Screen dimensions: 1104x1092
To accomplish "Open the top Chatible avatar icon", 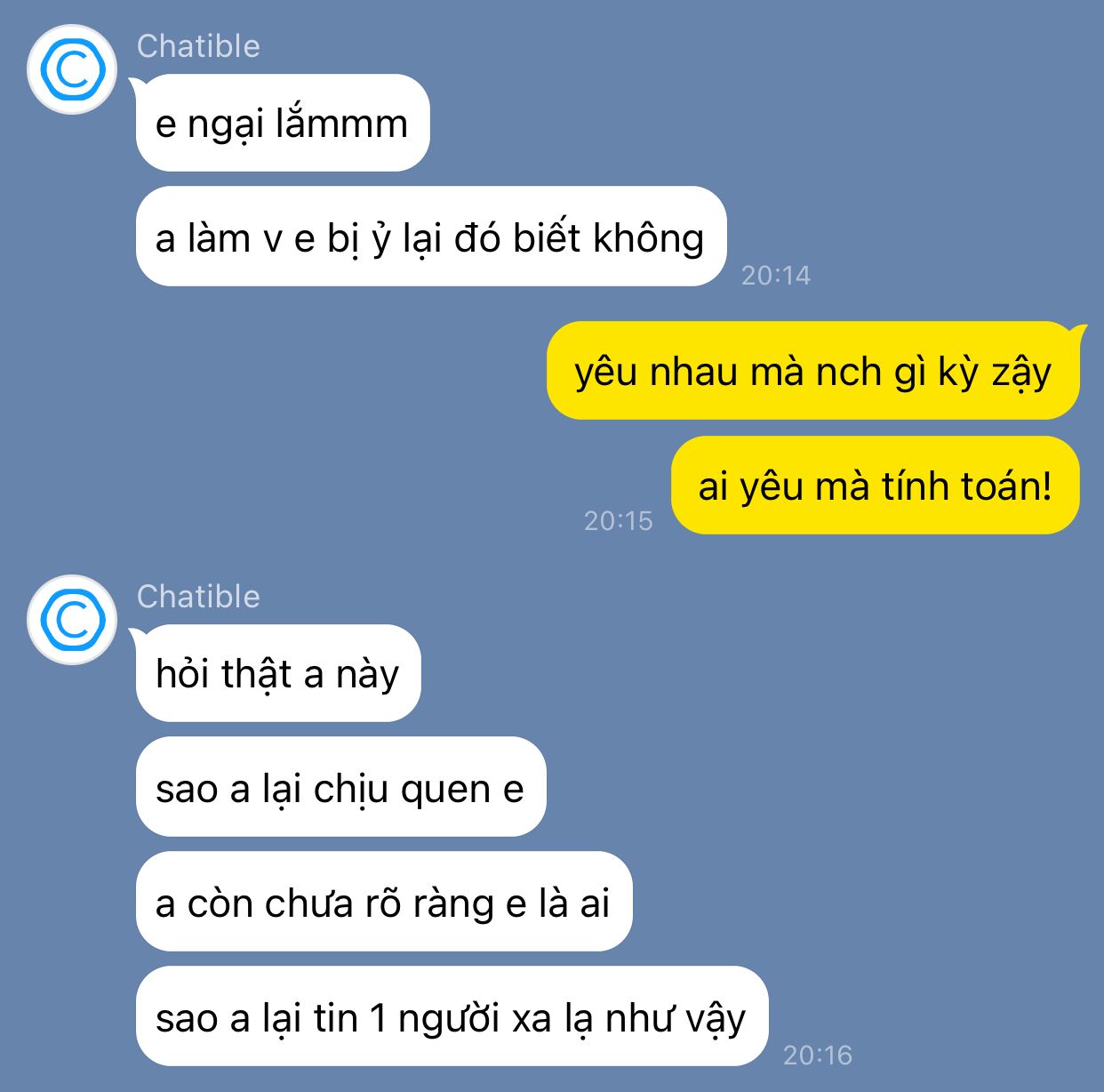I will (x=72, y=69).
